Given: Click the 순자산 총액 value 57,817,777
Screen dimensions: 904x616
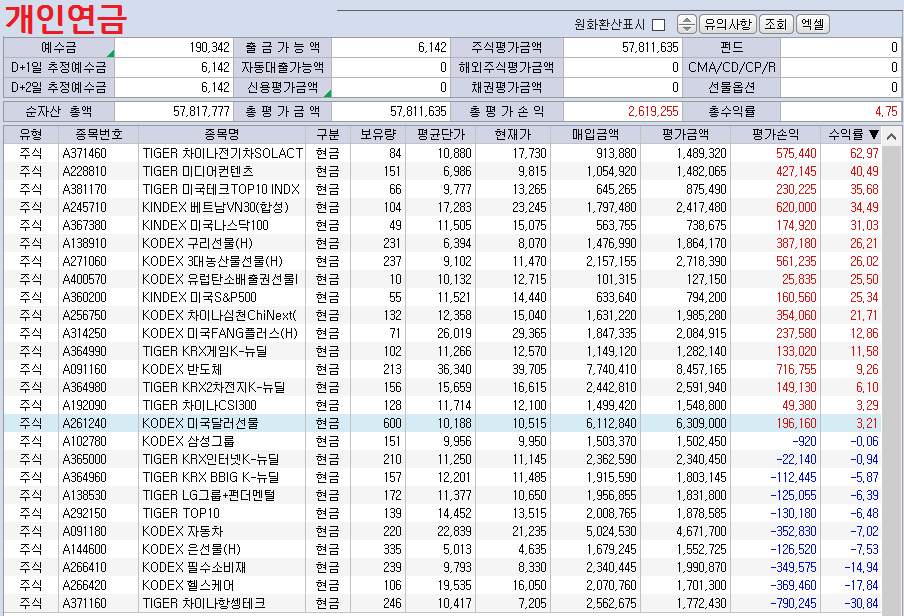Looking at the screenshot, I should coord(201,111).
